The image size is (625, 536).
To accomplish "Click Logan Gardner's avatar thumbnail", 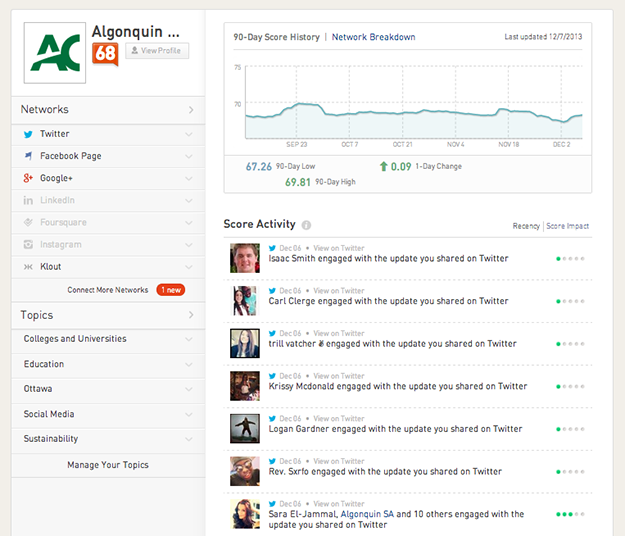I will [x=245, y=428].
